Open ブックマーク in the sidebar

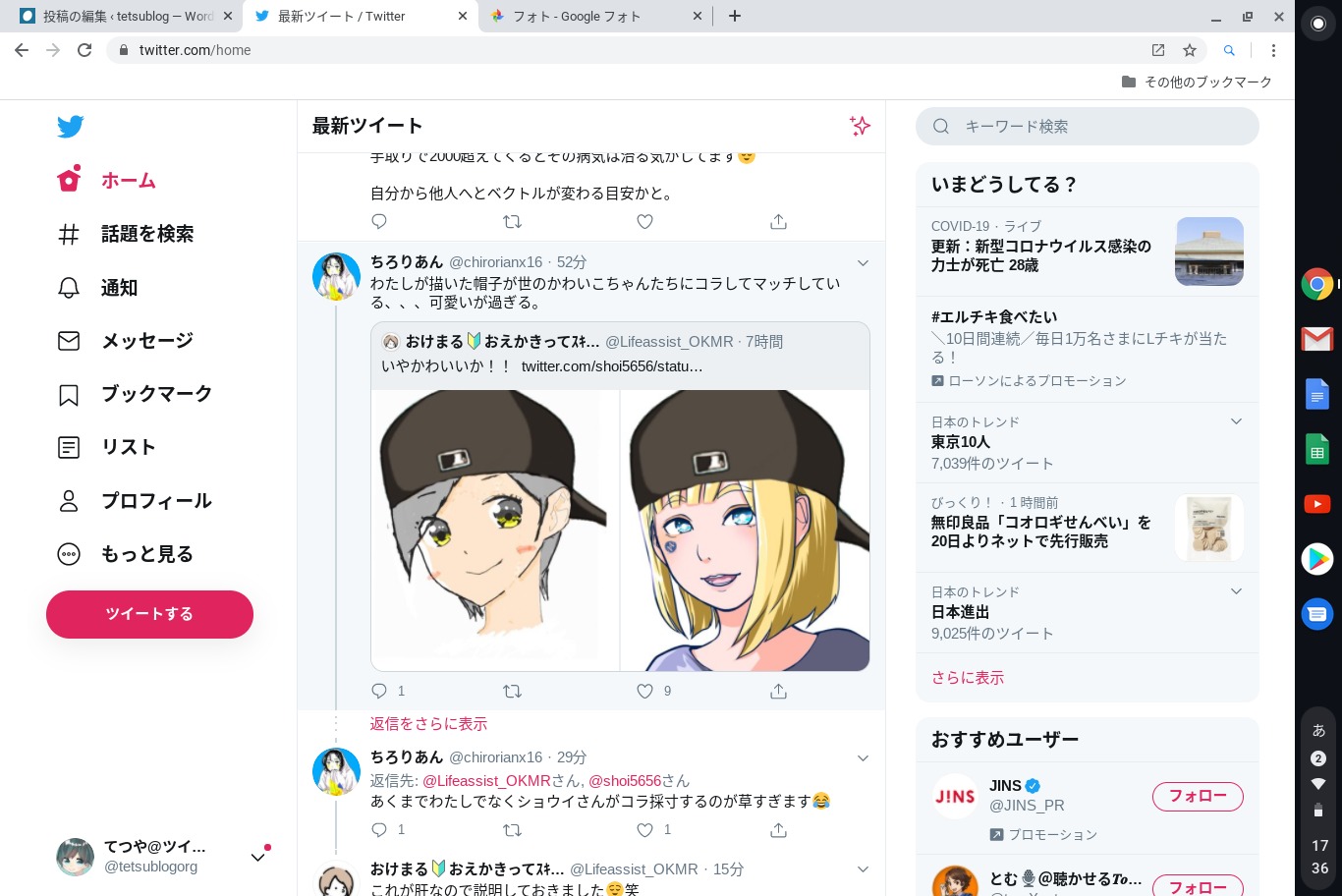pyautogui.click(x=135, y=394)
